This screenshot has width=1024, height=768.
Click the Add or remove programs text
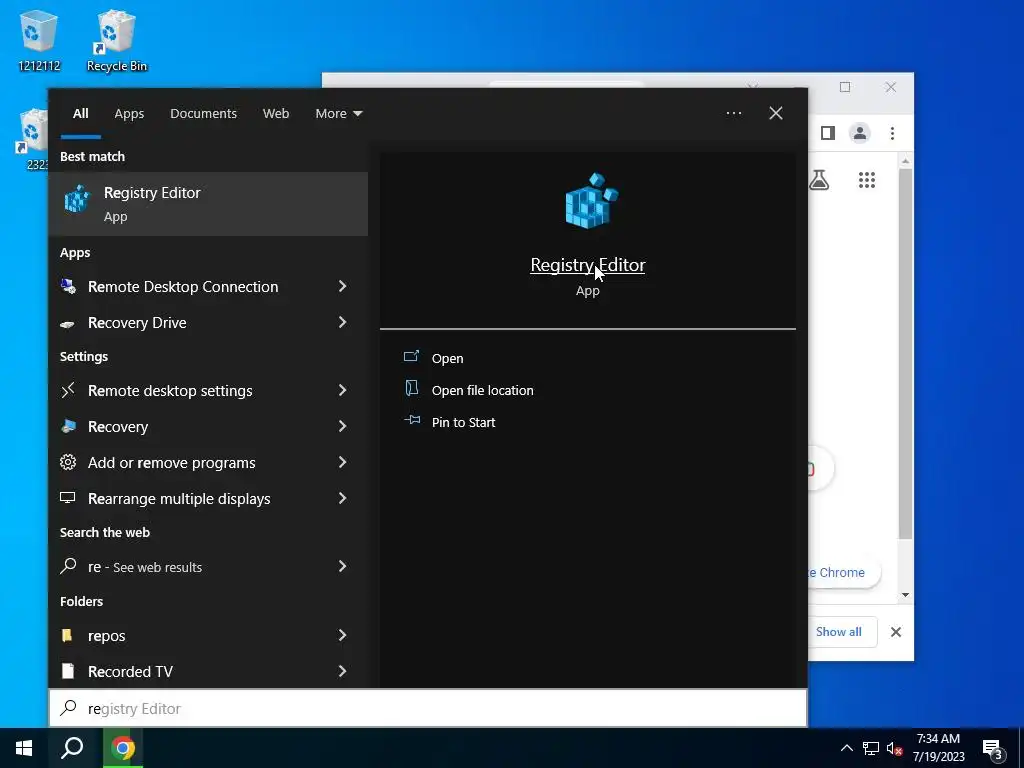(172, 462)
